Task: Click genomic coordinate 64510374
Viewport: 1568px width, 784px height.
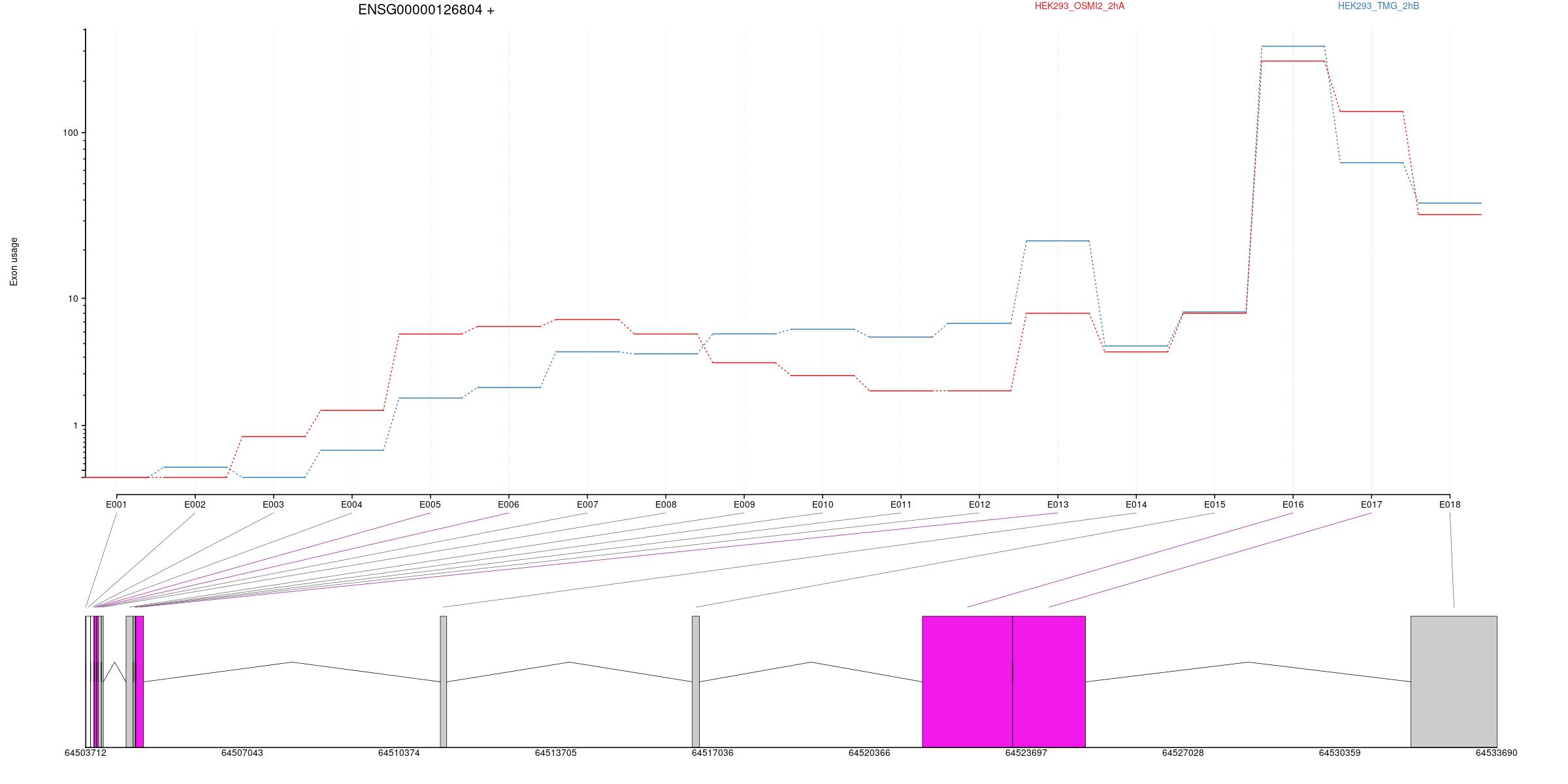Action: coord(399,753)
